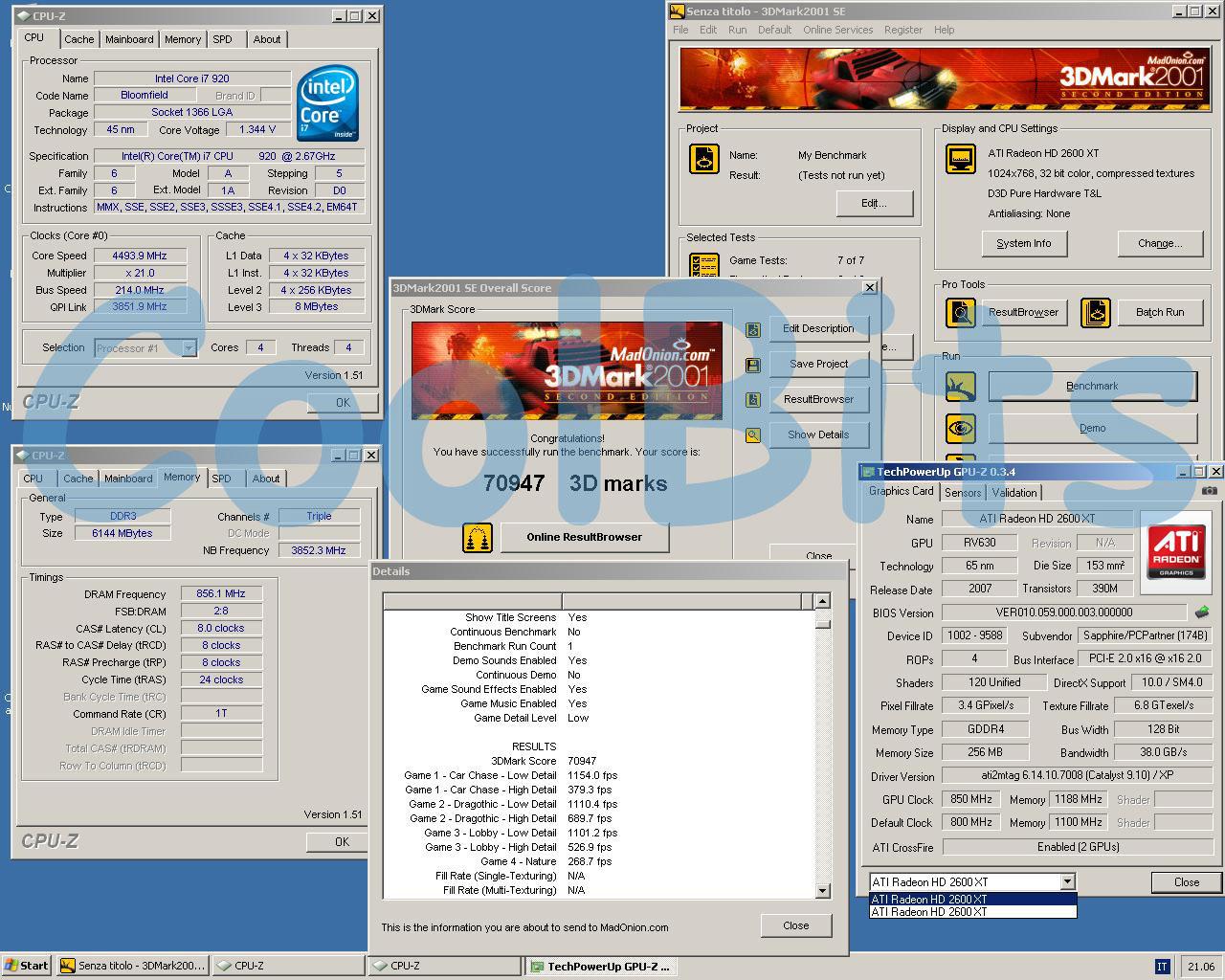
Task: Click the 70947 3D marks score text
Action: tap(575, 483)
